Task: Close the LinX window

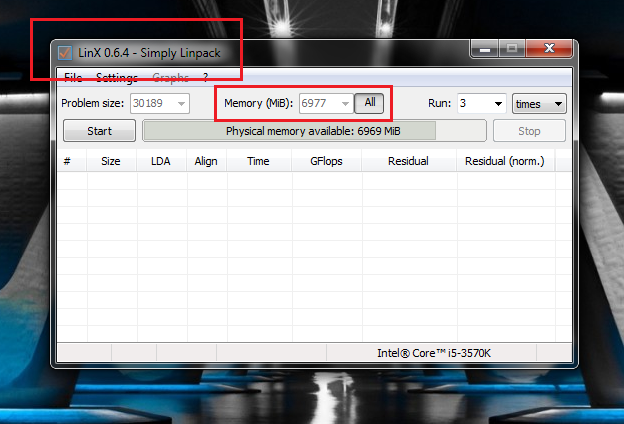Action: click(548, 49)
